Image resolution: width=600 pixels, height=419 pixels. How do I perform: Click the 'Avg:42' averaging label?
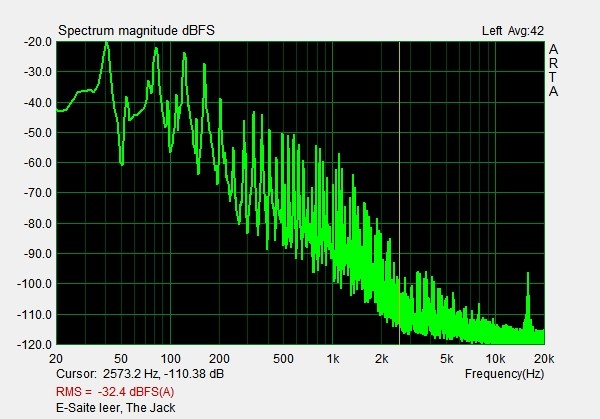click(x=526, y=31)
